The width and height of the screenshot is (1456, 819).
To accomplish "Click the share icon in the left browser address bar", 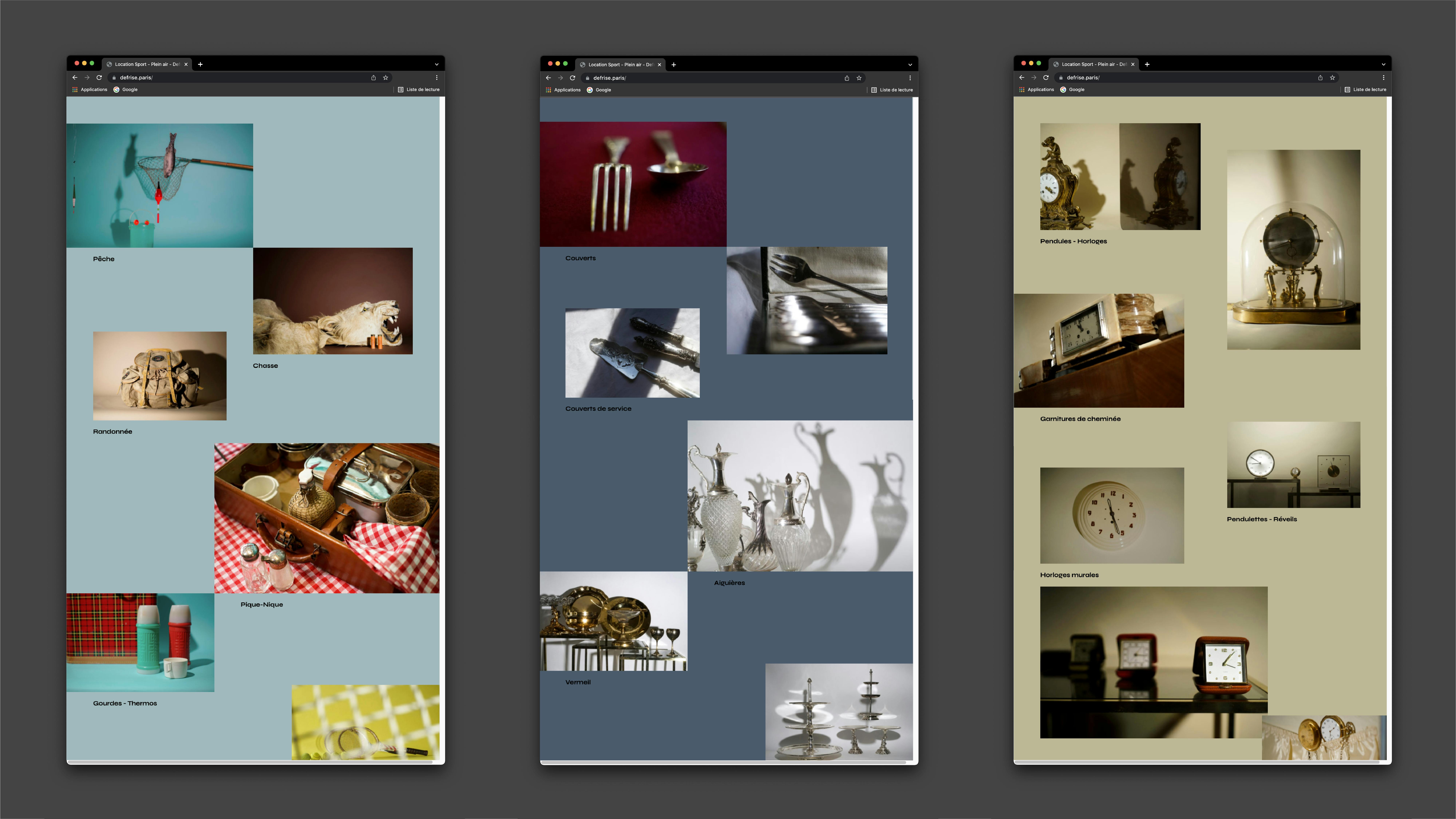I will (x=374, y=77).
